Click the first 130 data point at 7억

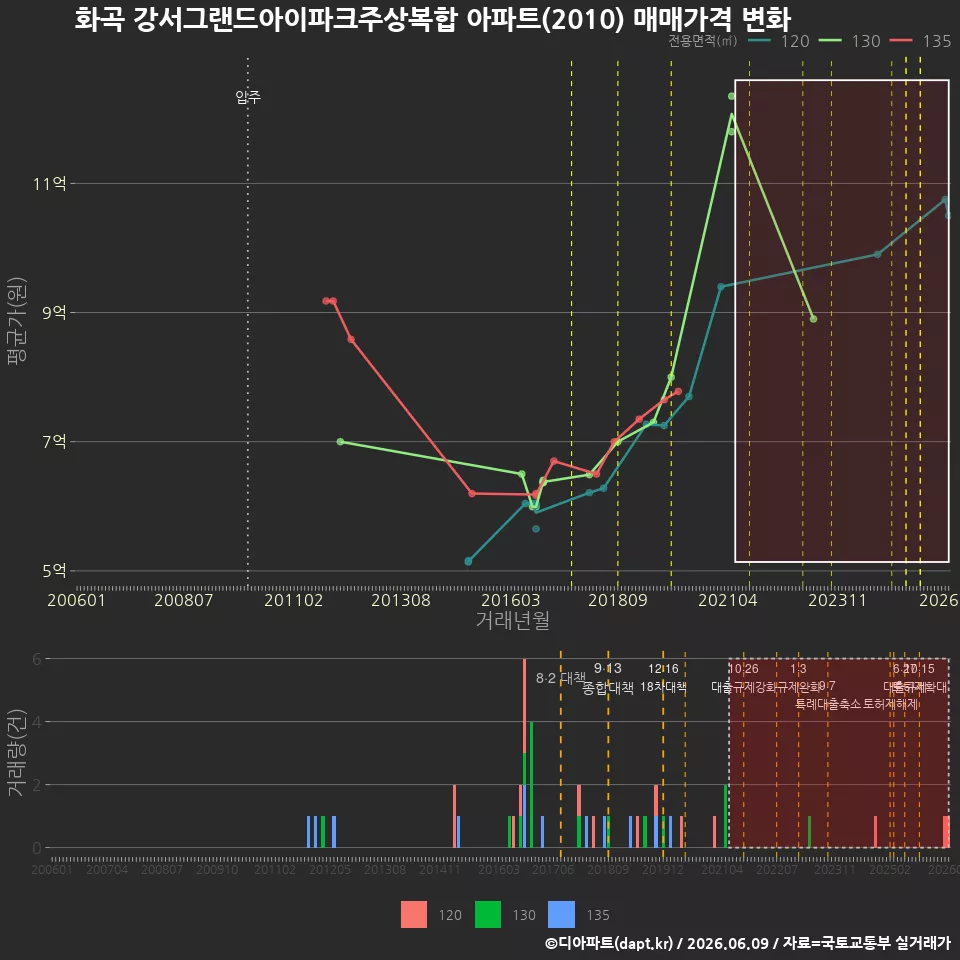pyautogui.click(x=340, y=441)
